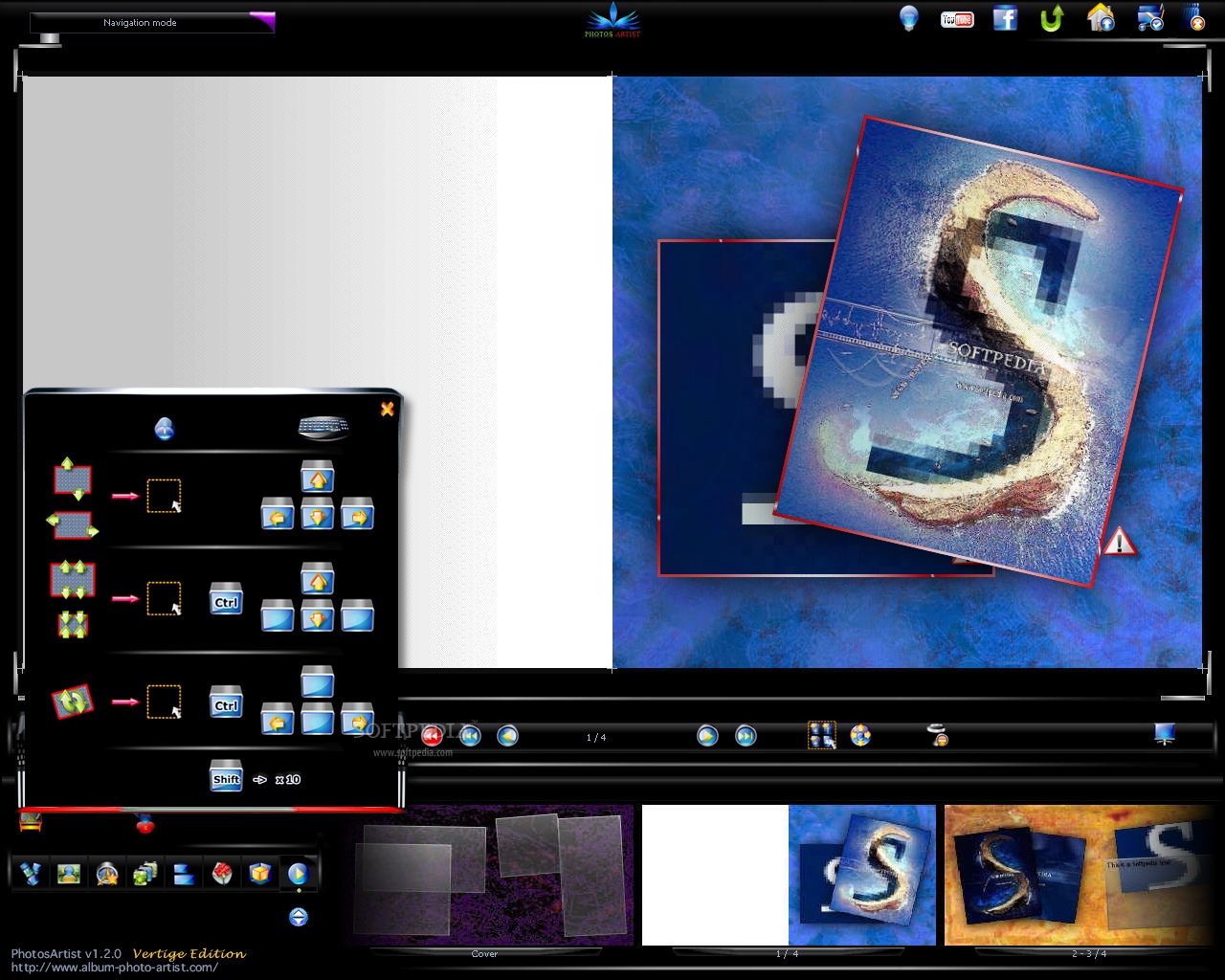Viewport: 1225px width, 980px height.
Task: Open the YouTube icon link
Action: pyautogui.click(x=957, y=19)
